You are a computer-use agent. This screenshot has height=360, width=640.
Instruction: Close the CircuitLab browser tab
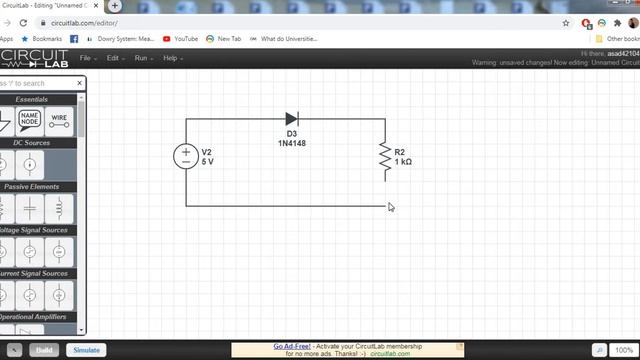(x=96, y=6)
